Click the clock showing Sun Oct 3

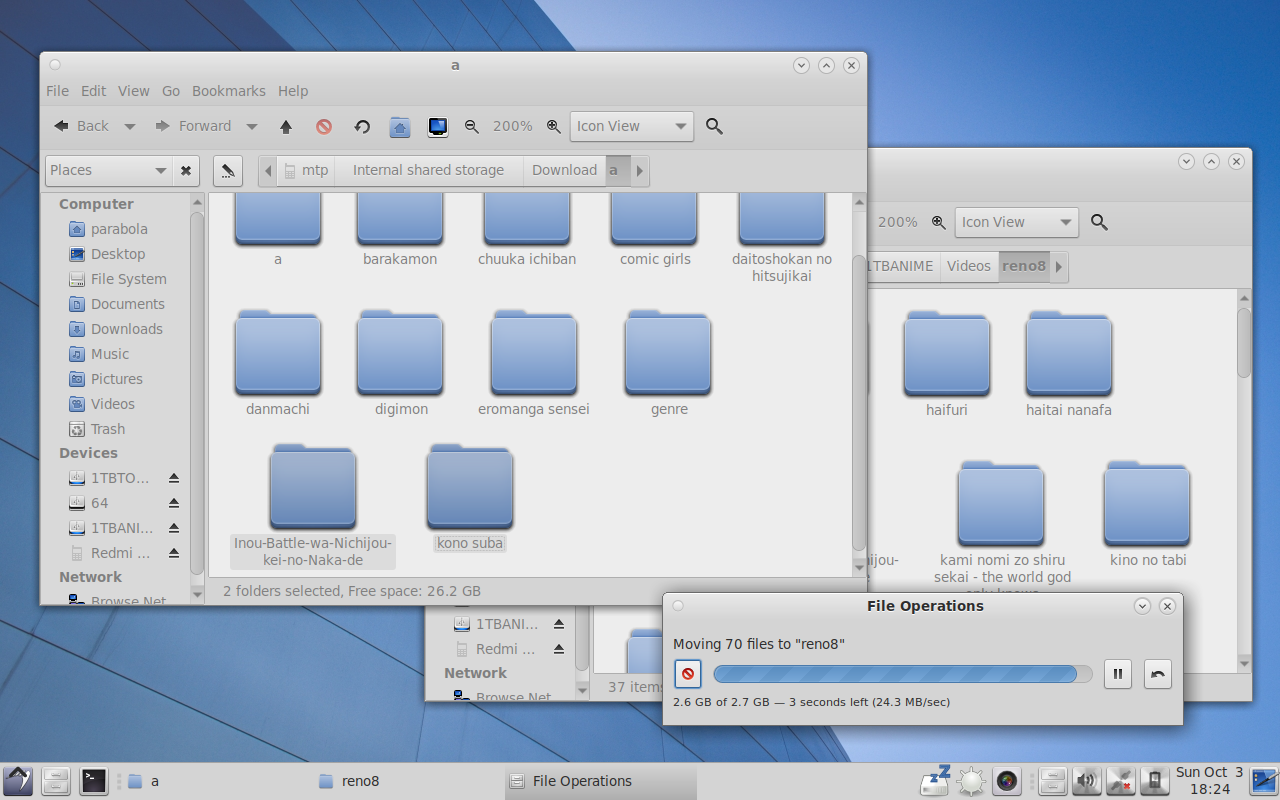(1210, 780)
